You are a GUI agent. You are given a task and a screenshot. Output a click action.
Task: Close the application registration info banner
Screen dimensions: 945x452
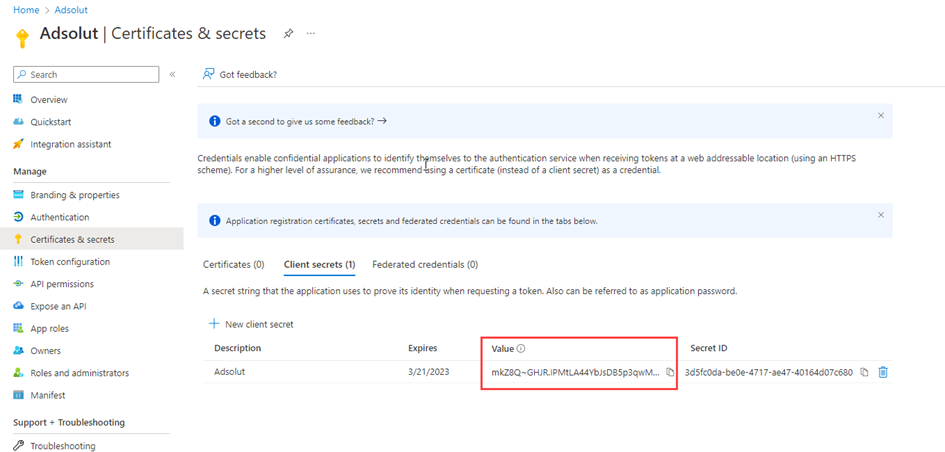coord(881,215)
